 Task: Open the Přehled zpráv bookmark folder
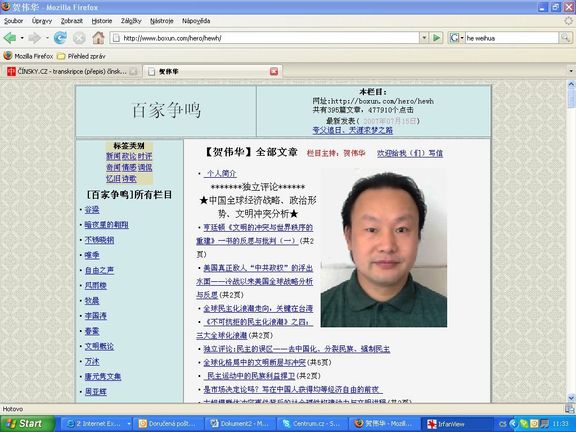click(81, 56)
